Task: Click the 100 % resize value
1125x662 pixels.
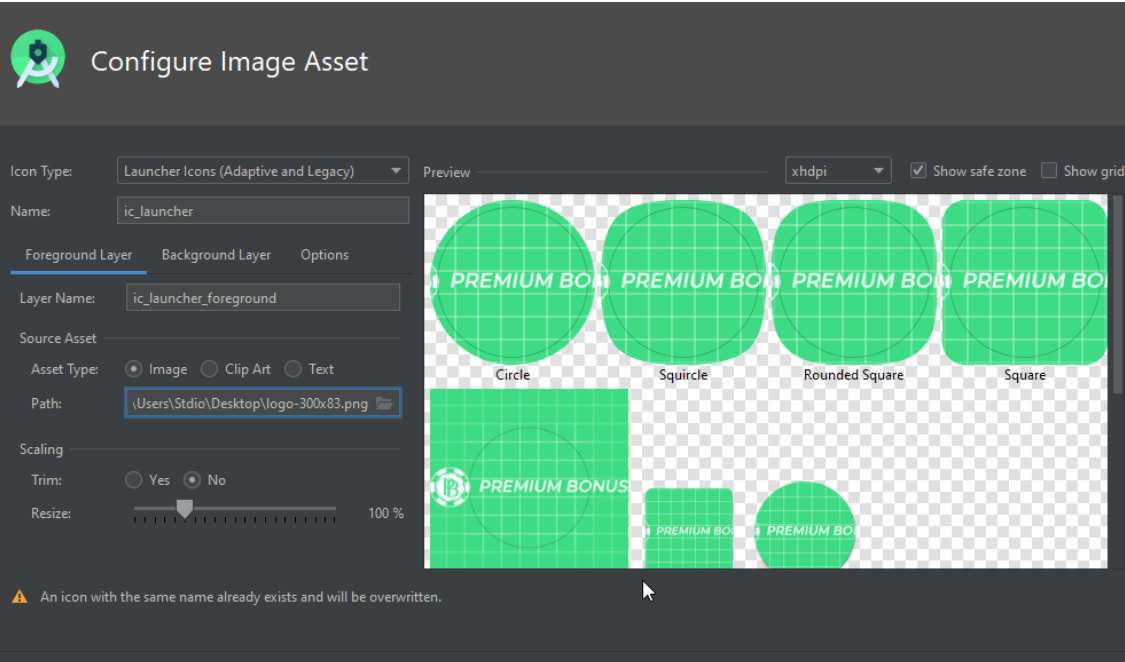Action: pyautogui.click(x=386, y=513)
